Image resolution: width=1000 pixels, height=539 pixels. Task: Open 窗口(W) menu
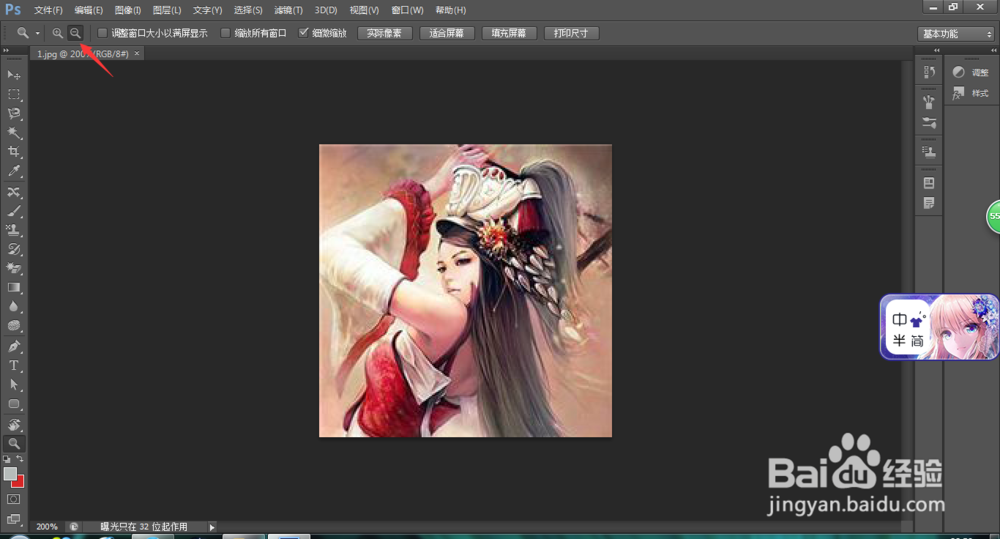(x=407, y=10)
